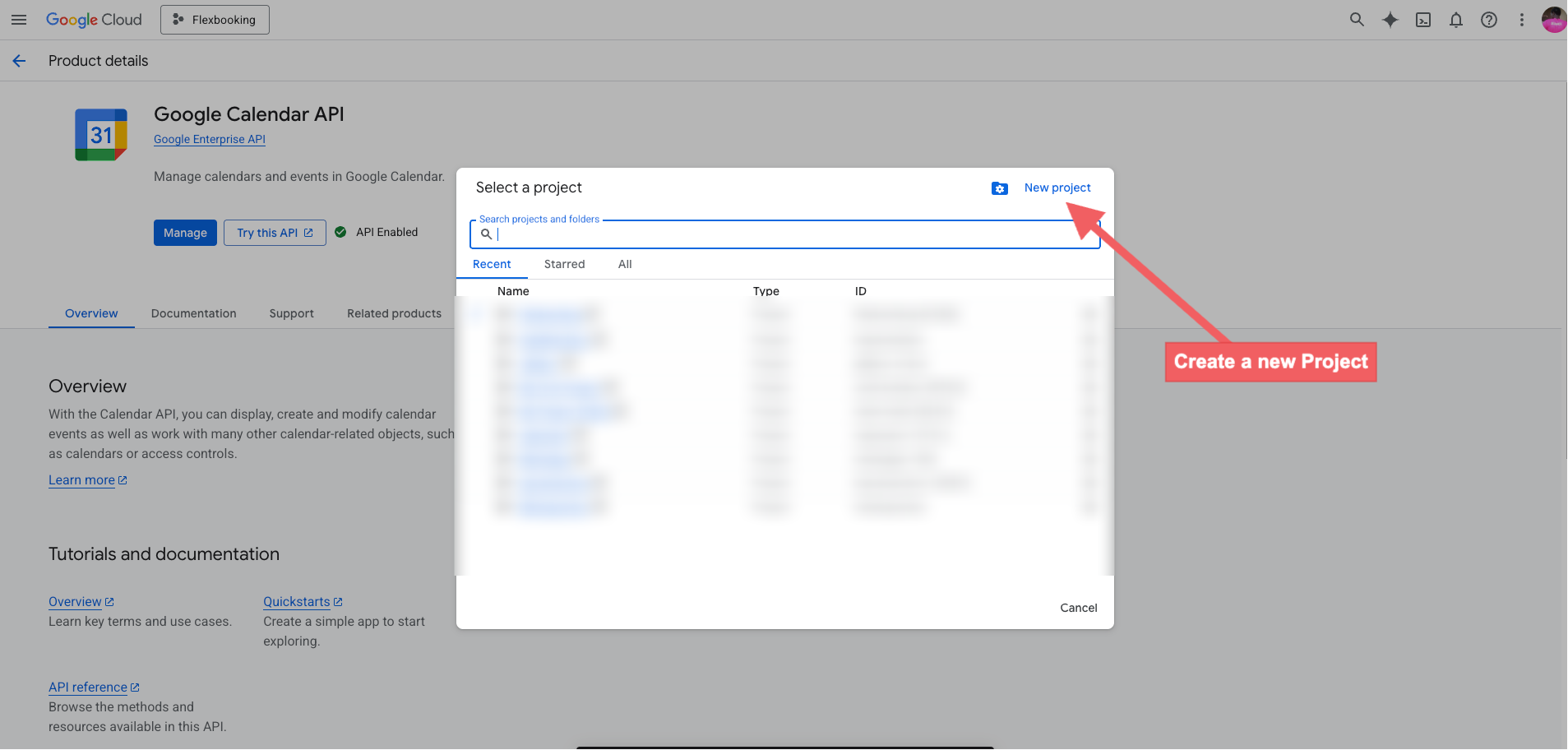Cancel the Select a project dialog
Viewport: 1568px width, 750px height.
tap(1079, 608)
